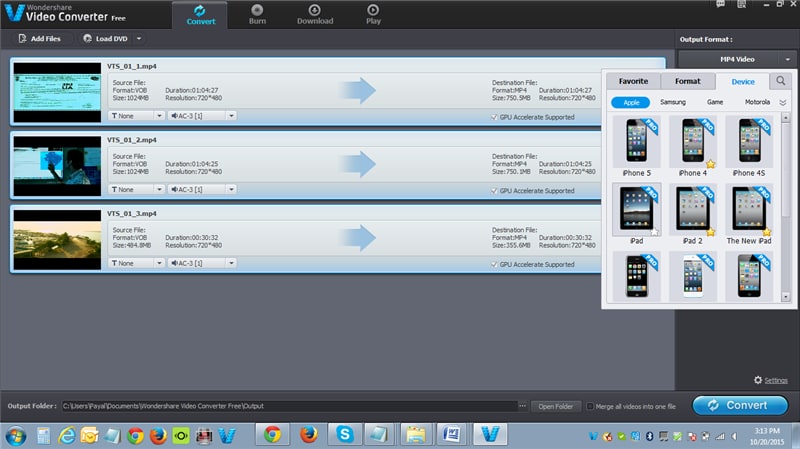The image size is (800, 449).
Task: Select the Convert tab at top
Action: (x=200, y=14)
